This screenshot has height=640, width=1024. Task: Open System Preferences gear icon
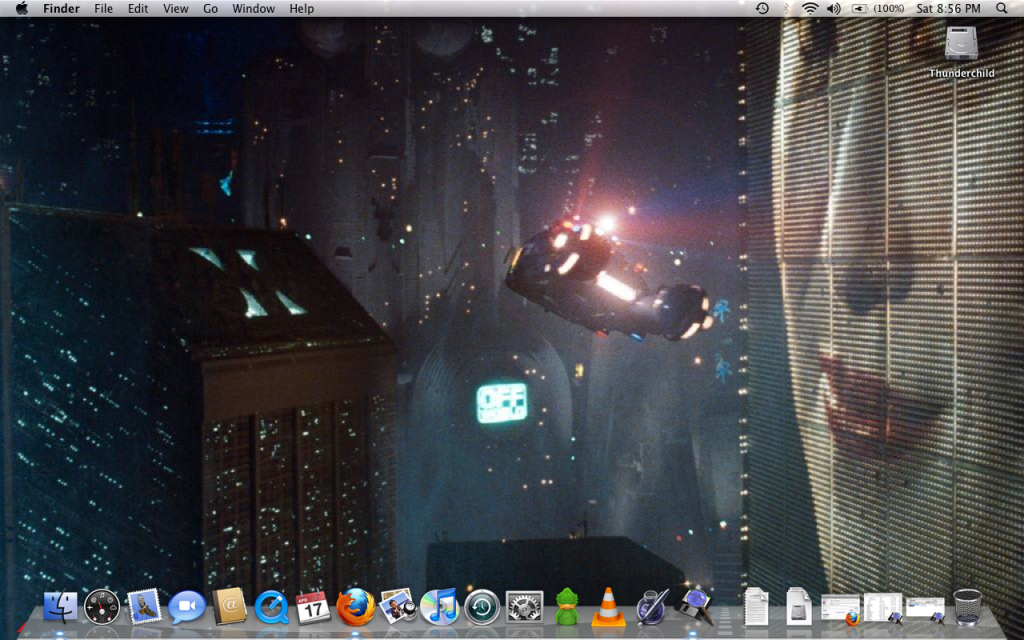pos(524,607)
